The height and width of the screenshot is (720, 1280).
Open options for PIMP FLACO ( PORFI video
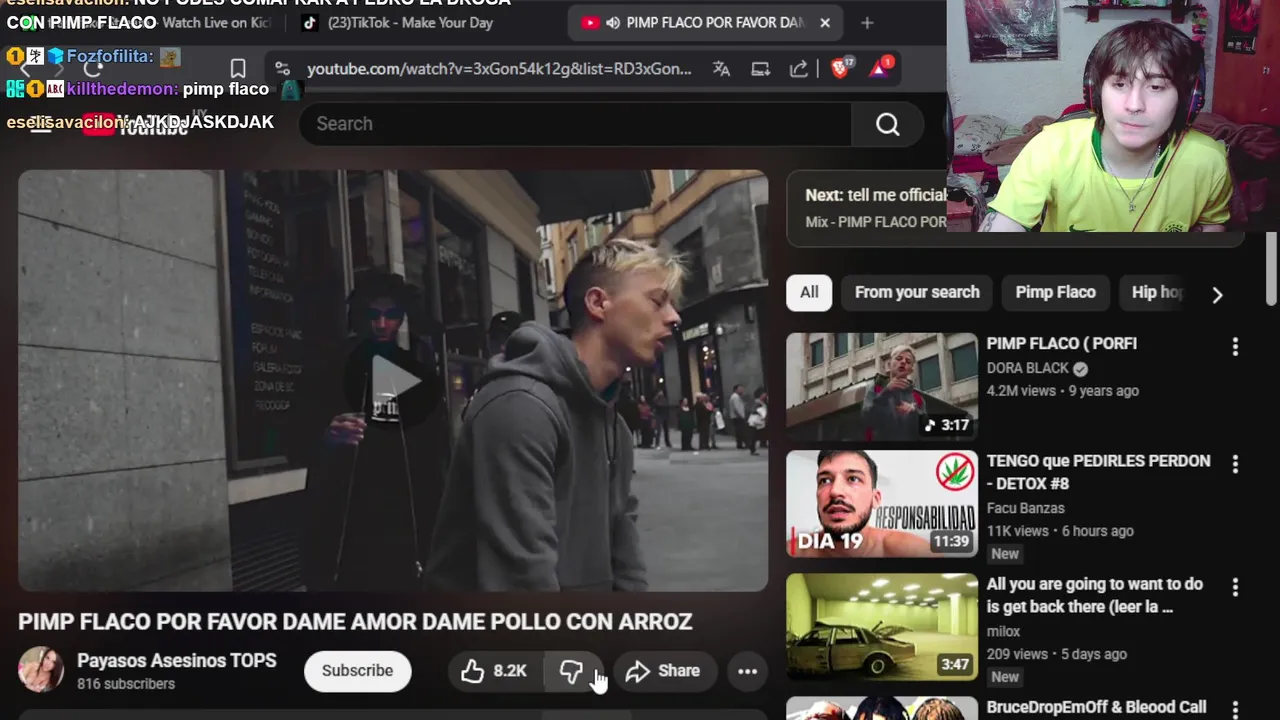point(1235,346)
